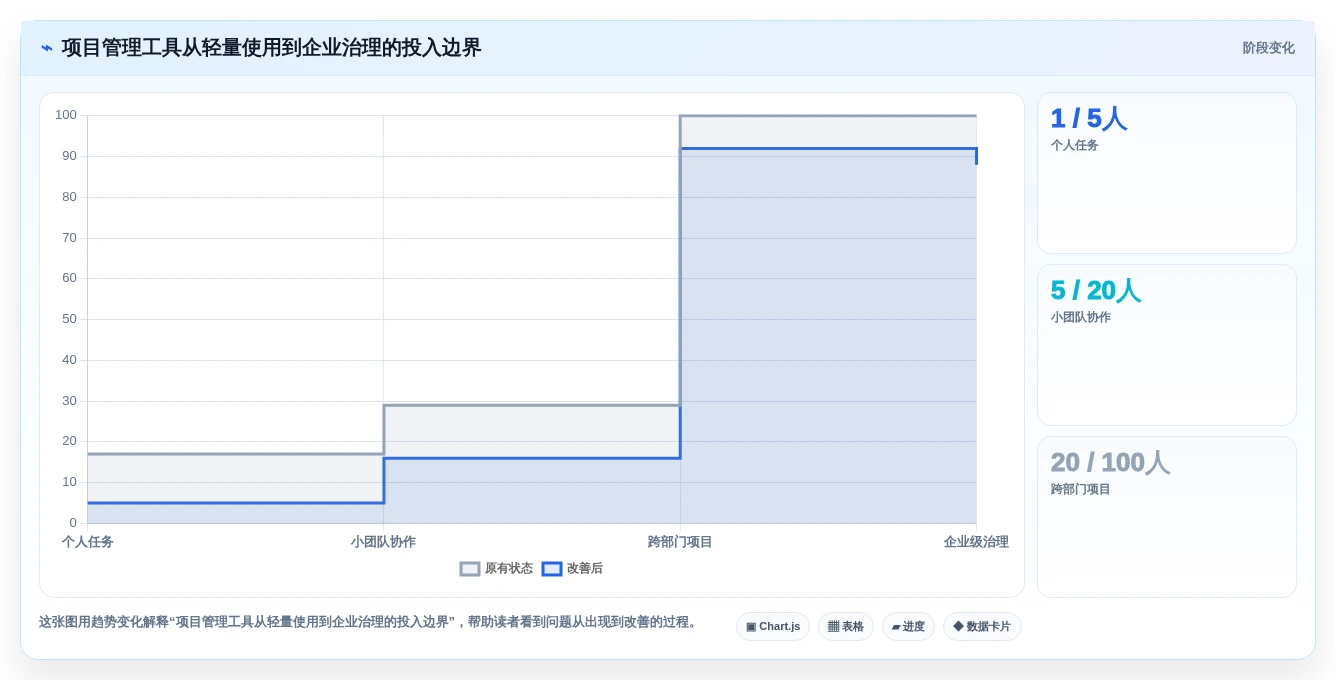Screen dimensions: 1336x680
Task: Click the 企业级治理 x-axis label
Action: [976, 542]
